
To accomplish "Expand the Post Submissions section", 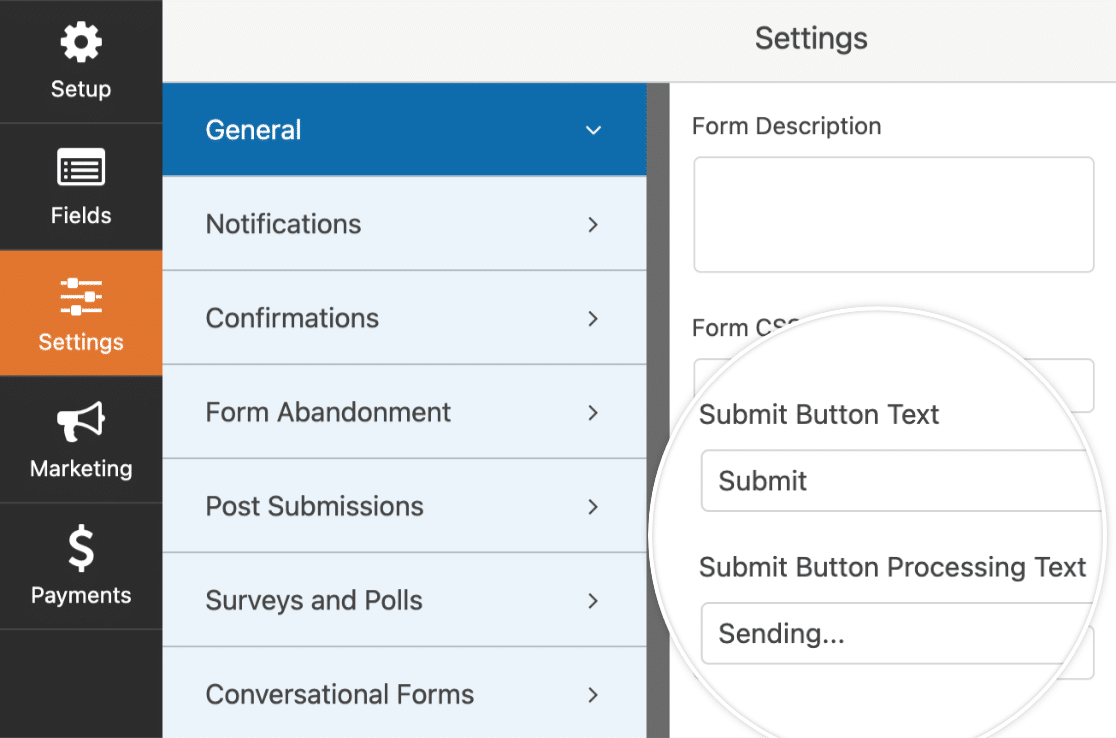I will point(593,506).
